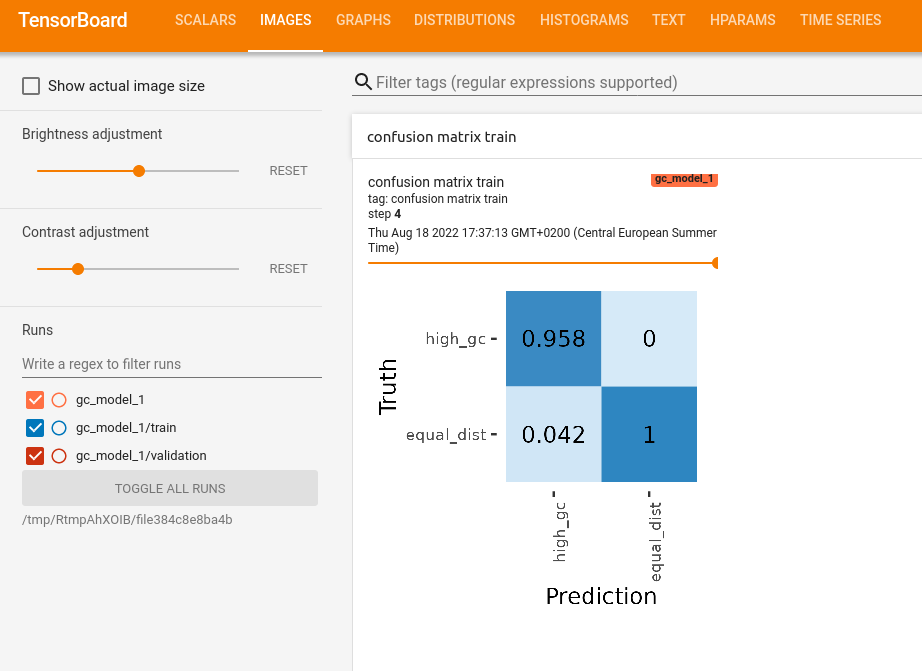Image resolution: width=922 pixels, height=671 pixels.
Task: Click the Filter tags search field
Action: pos(640,82)
